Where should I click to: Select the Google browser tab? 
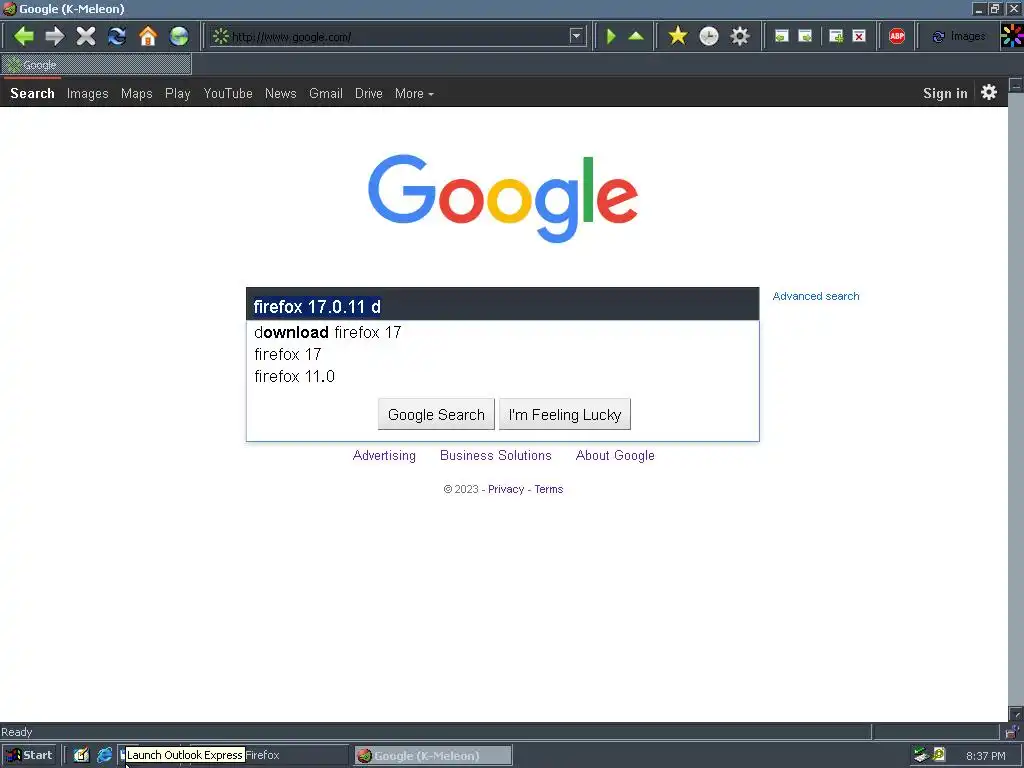(97, 65)
